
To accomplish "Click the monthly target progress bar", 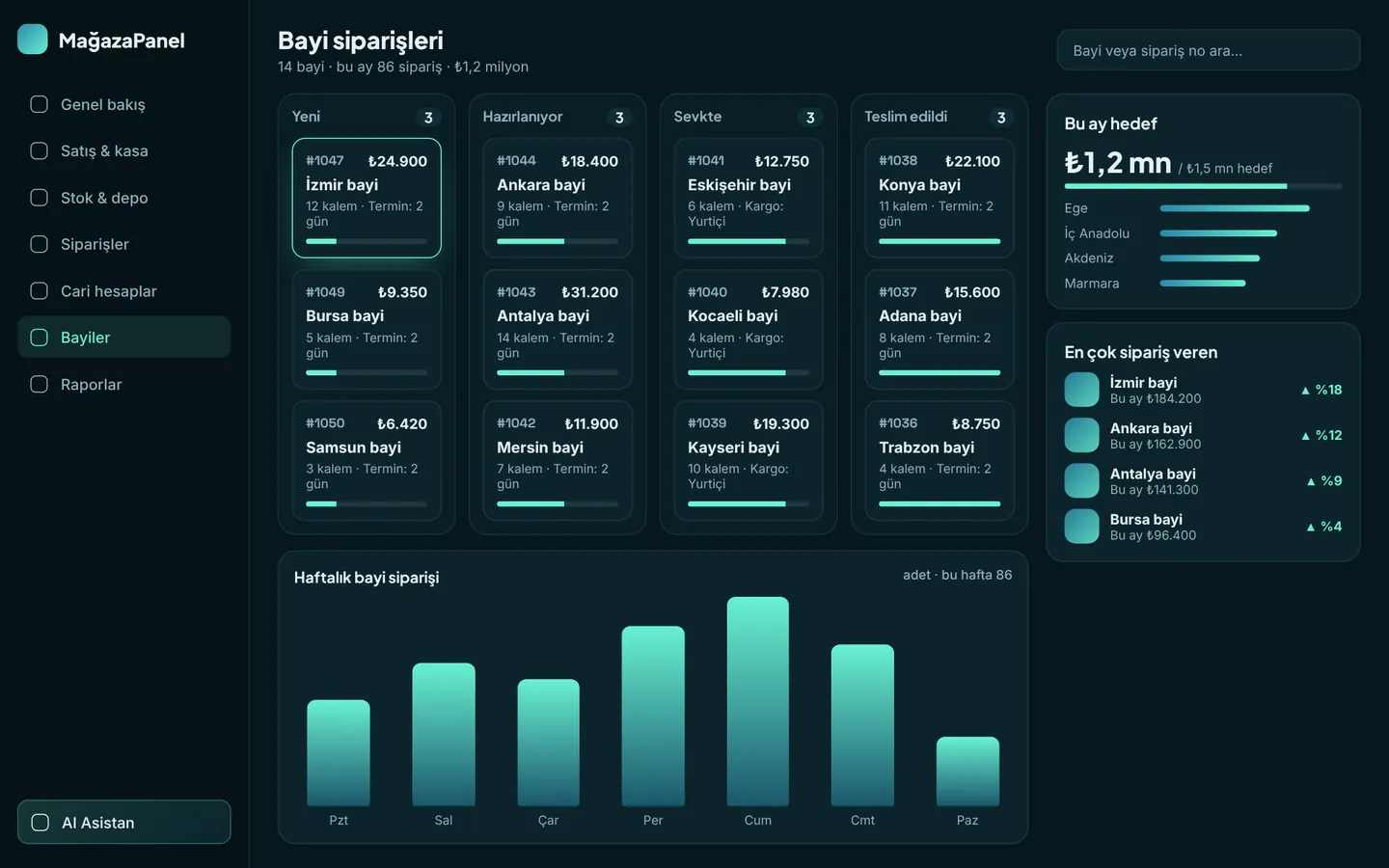I will pyautogui.click(x=1203, y=186).
